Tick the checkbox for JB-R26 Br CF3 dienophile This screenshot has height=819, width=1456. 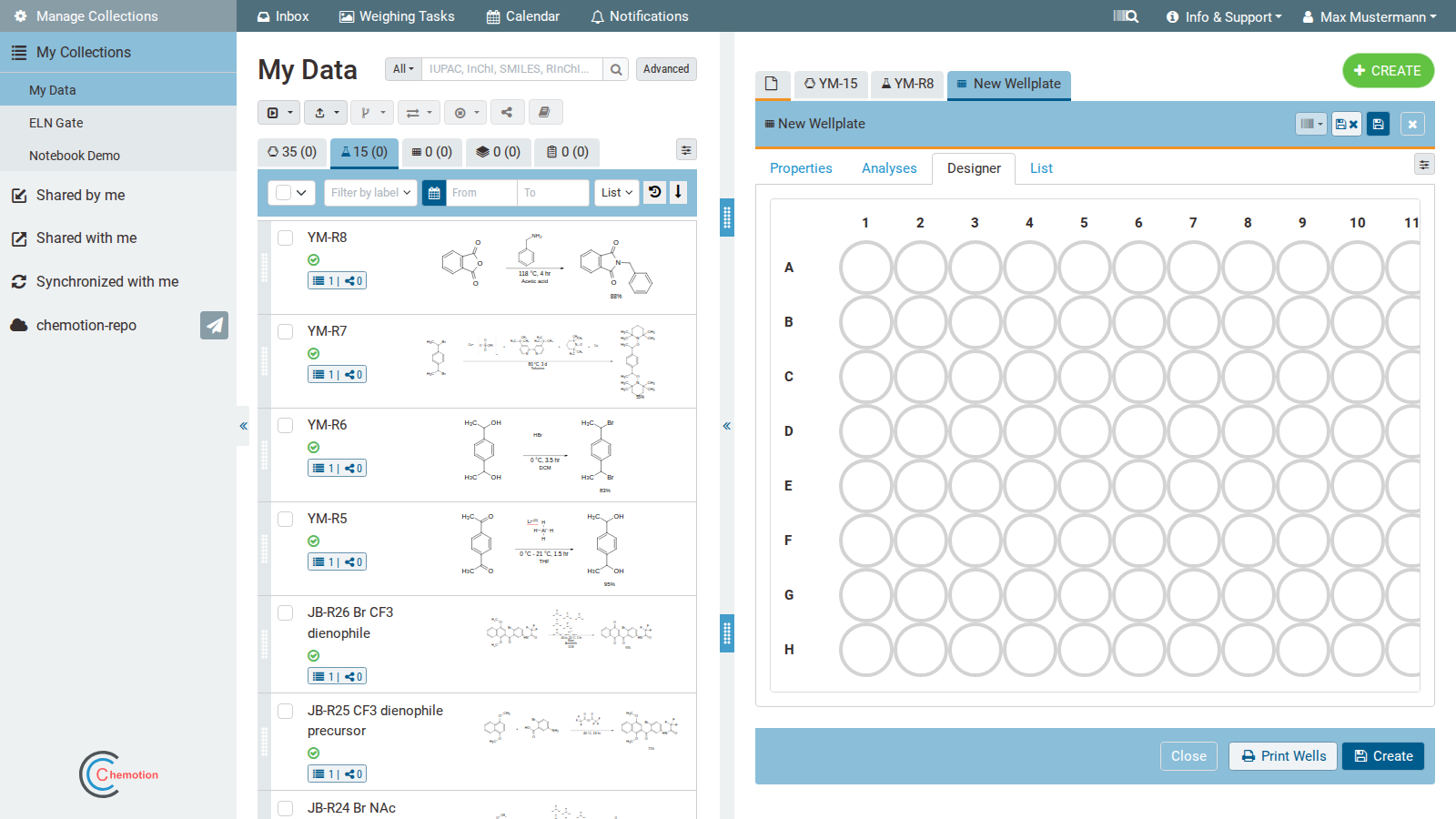(286, 612)
